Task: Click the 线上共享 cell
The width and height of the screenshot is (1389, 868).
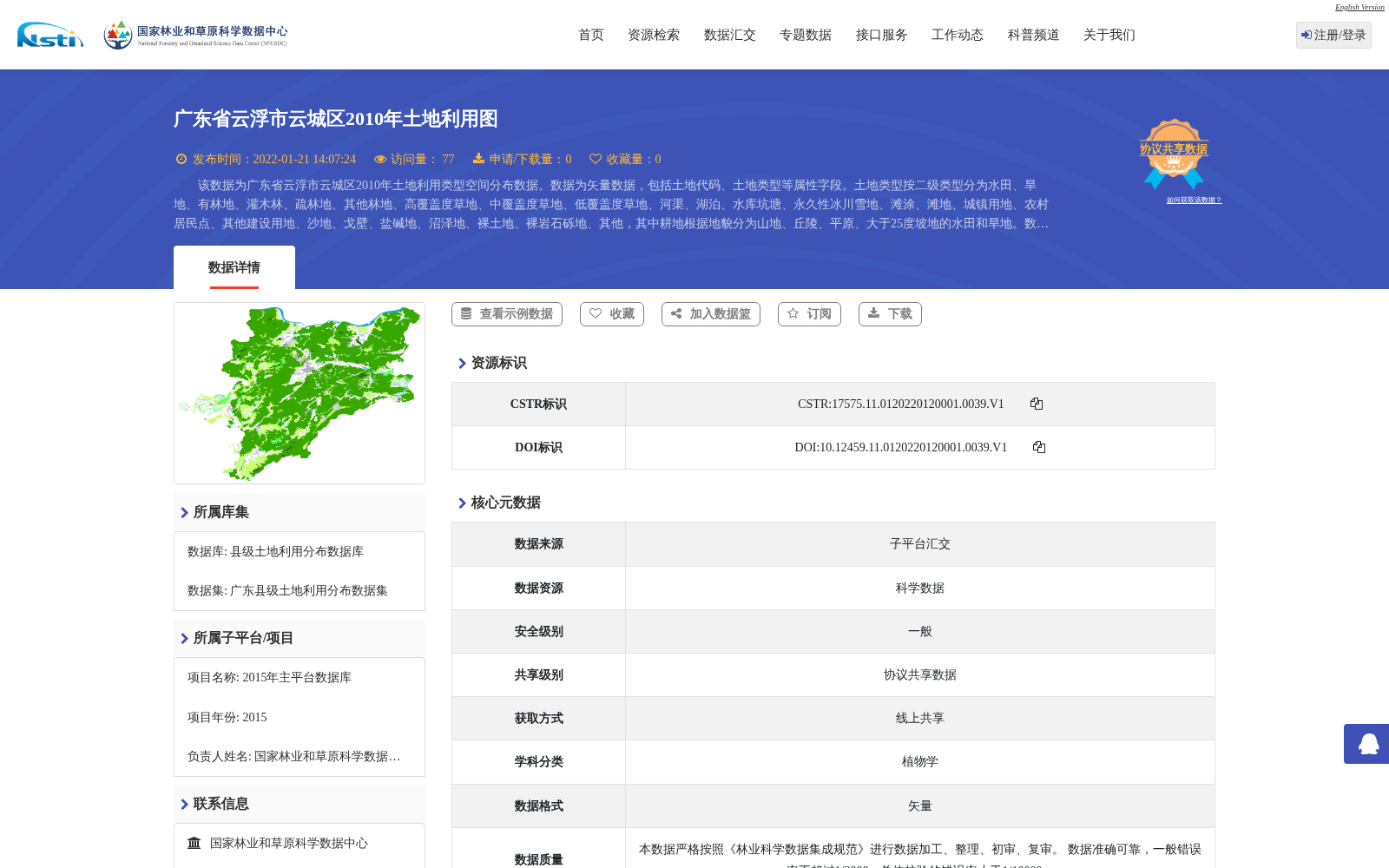Action: [920, 718]
